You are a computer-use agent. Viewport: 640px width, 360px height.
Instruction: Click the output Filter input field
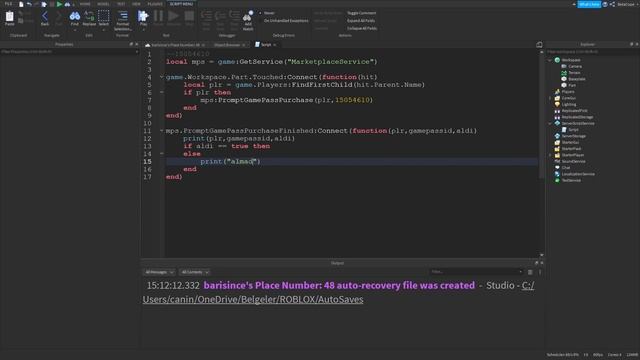point(476,272)
